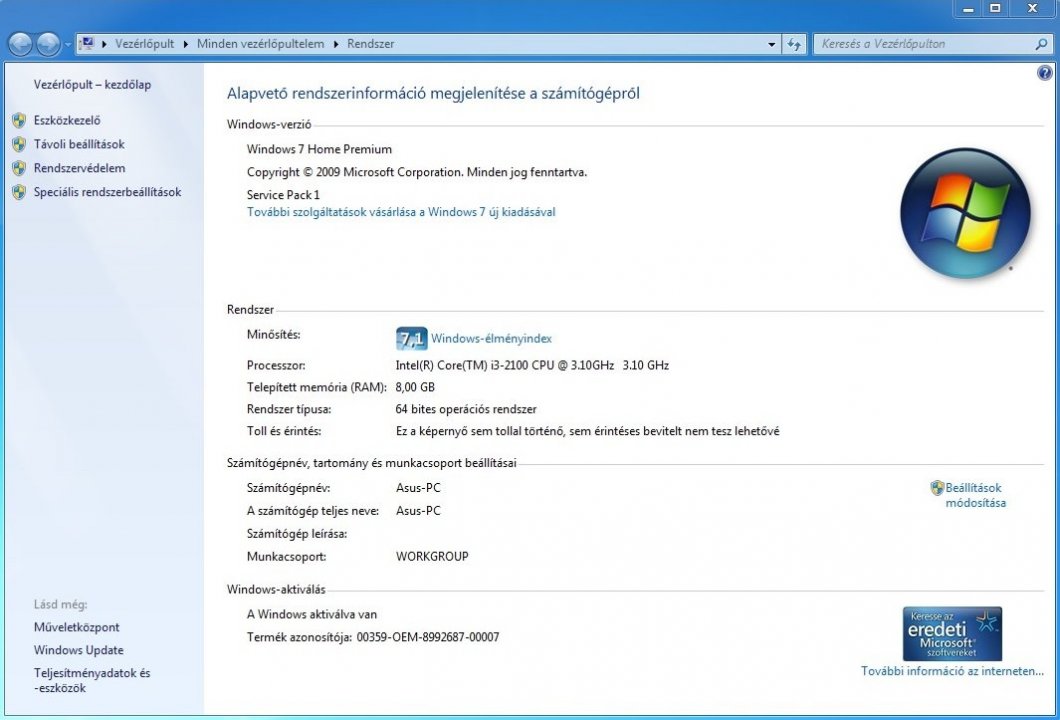Open Távoli beállítások link
The width and height of the screenshot is (1060, 720).
pyautogui.click(x=79, y=144)
